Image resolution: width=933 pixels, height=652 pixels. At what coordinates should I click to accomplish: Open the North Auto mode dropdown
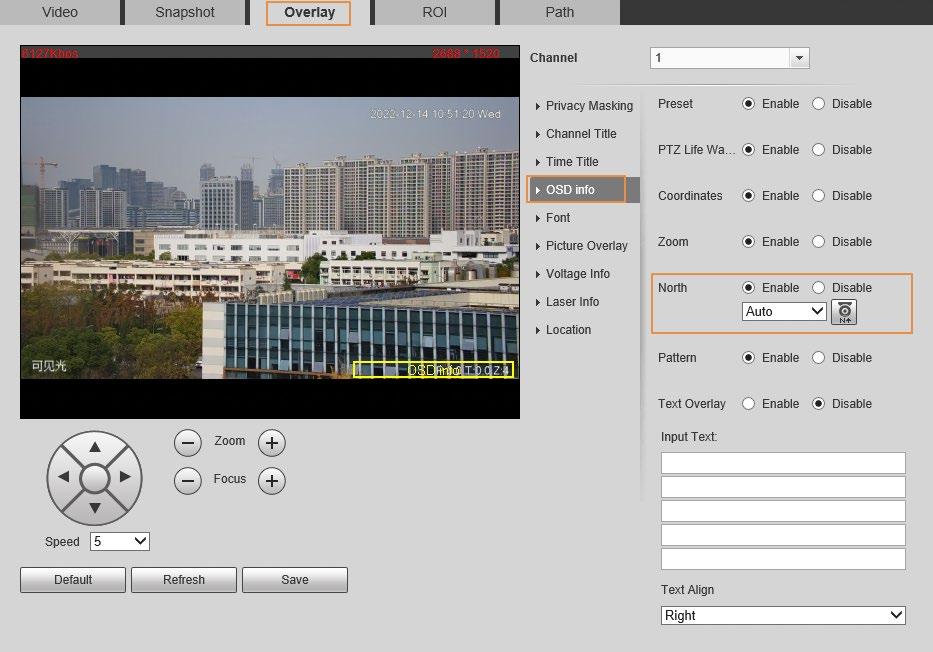[784, 311]
